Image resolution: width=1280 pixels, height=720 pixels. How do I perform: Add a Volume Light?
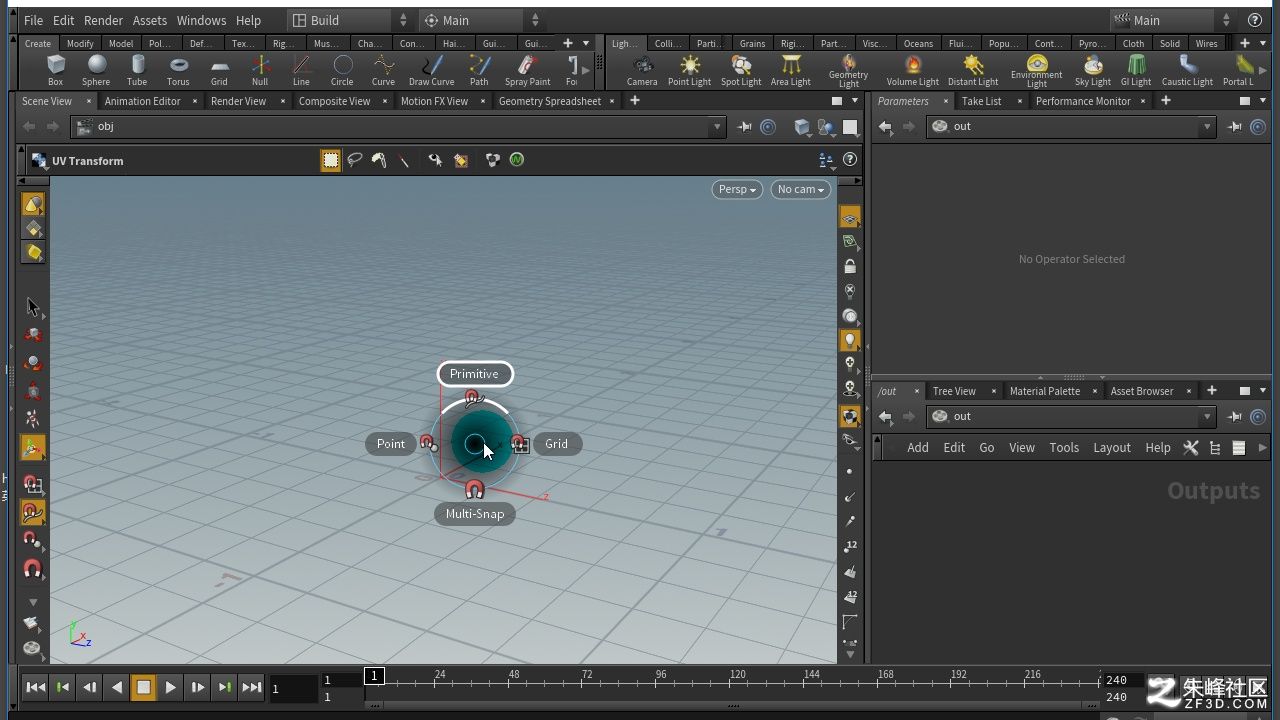[x=912, y=70]
